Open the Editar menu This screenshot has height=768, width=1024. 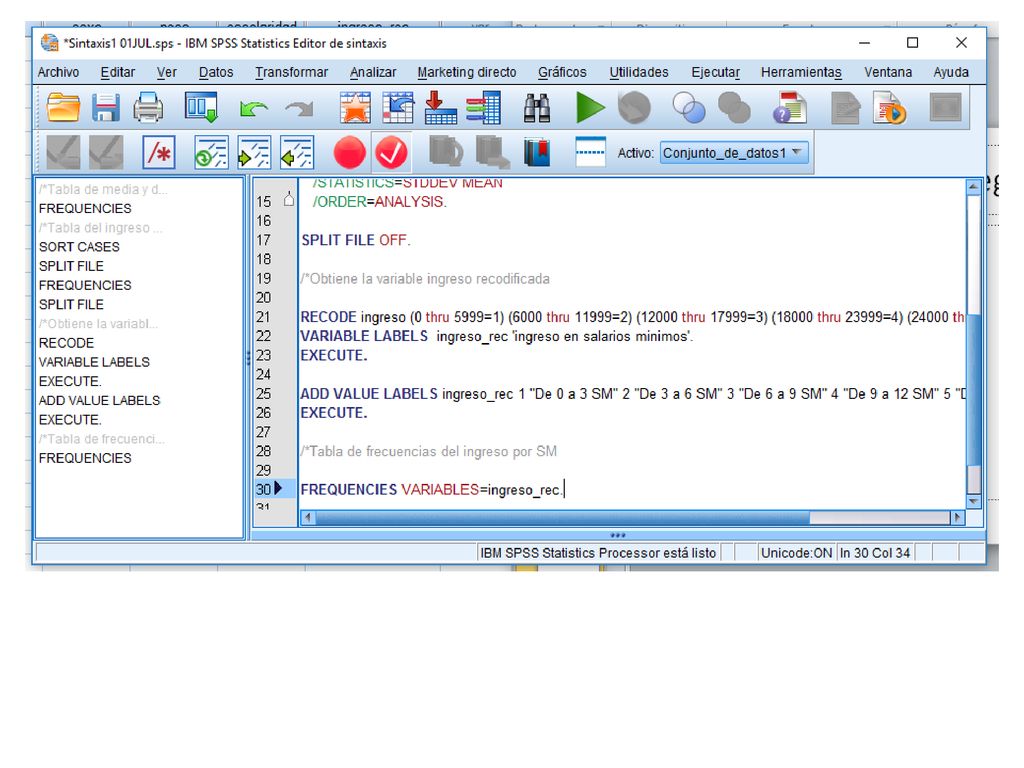[118, 72]
